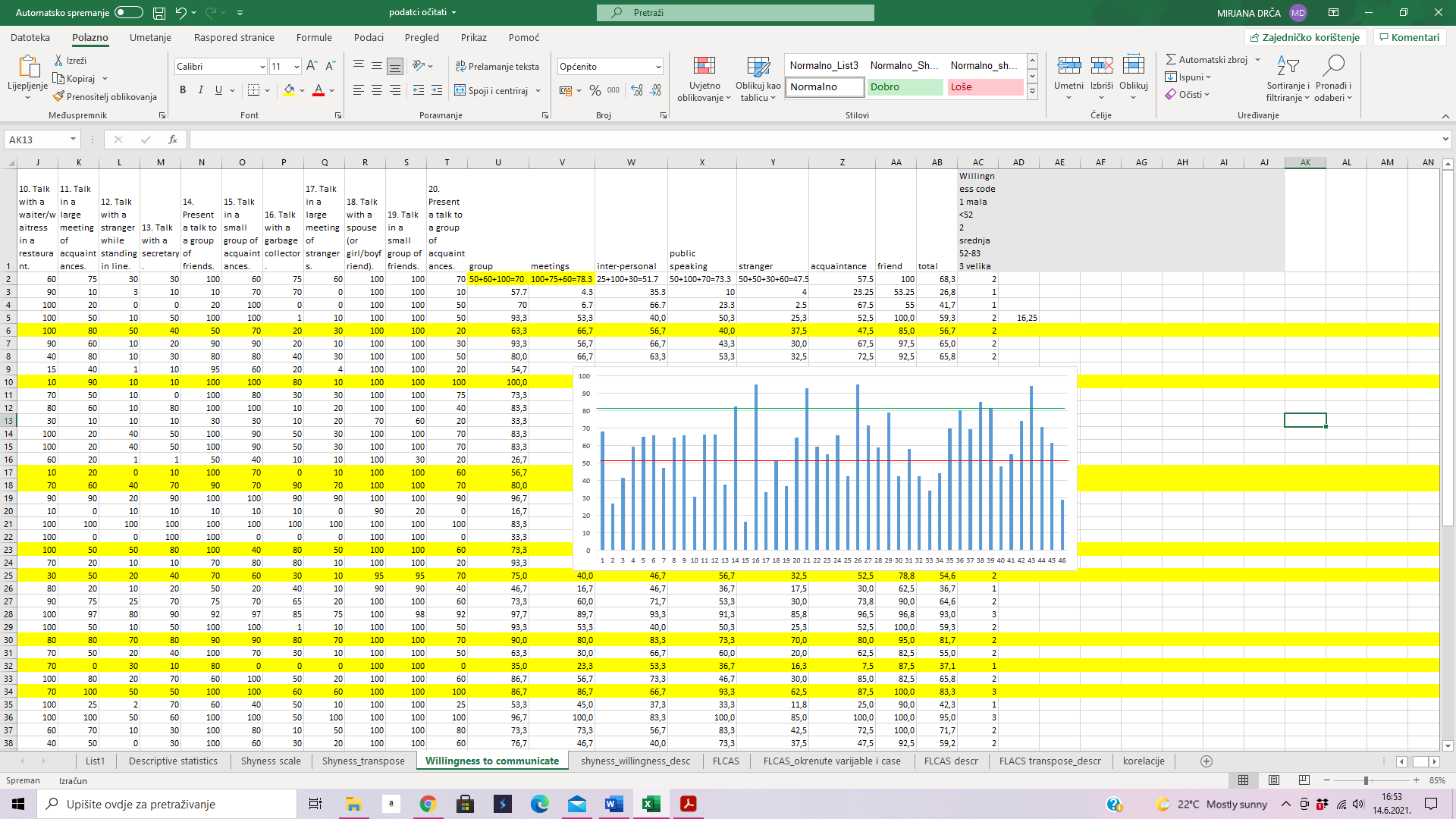This screenshot has width=1456, height=819.
Task: Expand the Name Box dropdown arrow
Action: coord(73,140)
